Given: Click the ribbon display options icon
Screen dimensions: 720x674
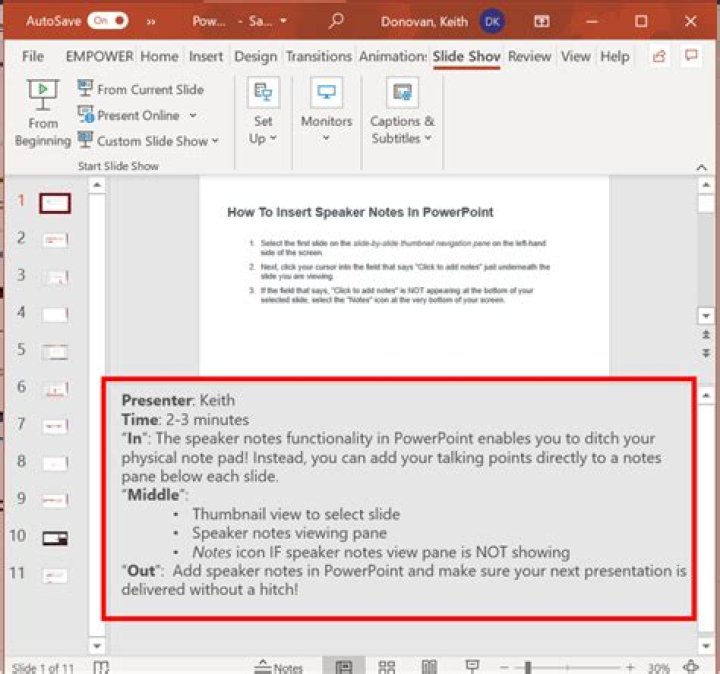Looking at the screenshot, I should (541, 22).
